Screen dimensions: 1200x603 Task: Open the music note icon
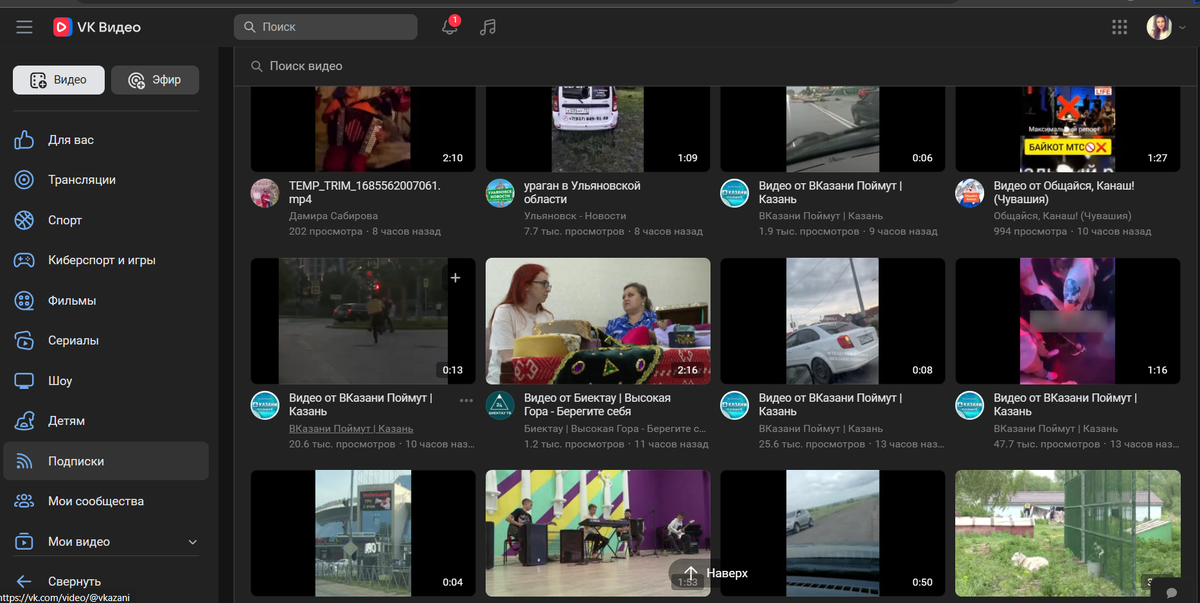tap(487, 27)
